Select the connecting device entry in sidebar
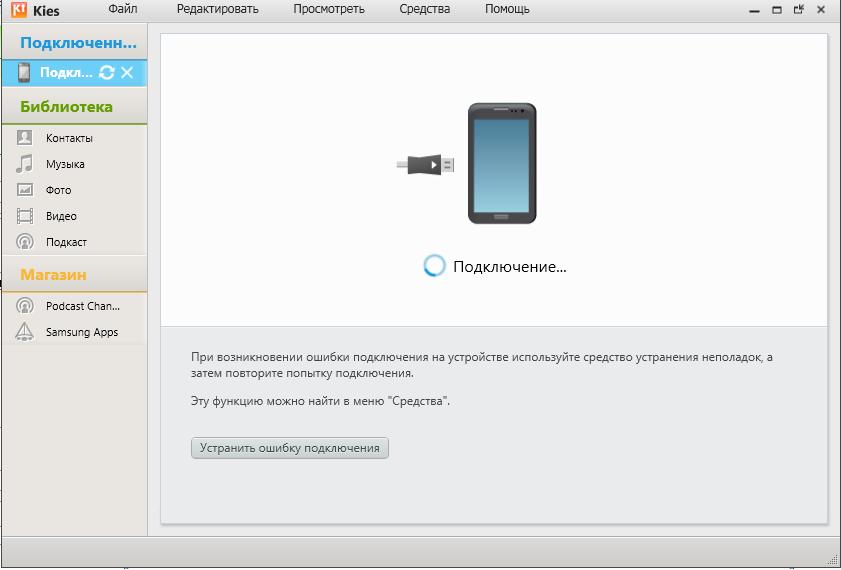Screen dimensions: 841x570 click(x=74, y=73)
